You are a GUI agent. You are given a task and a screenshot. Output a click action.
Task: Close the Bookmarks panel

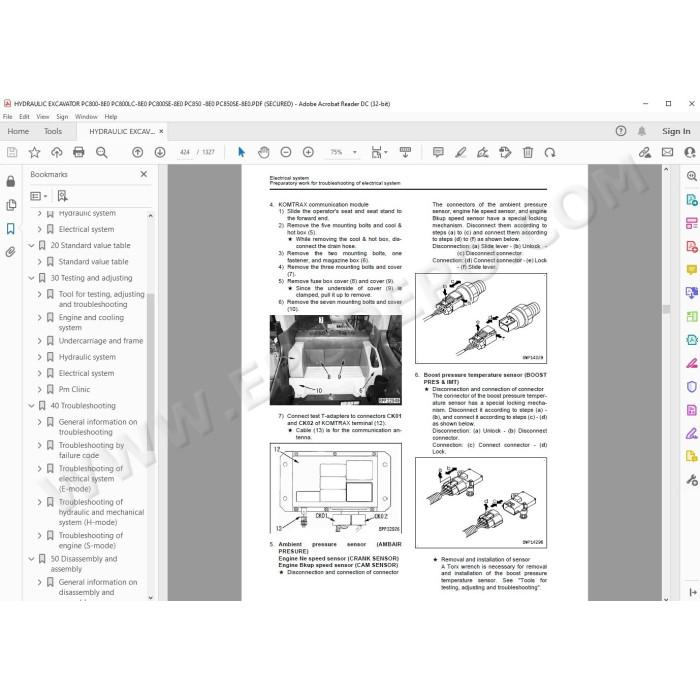[x=144, y=174]
